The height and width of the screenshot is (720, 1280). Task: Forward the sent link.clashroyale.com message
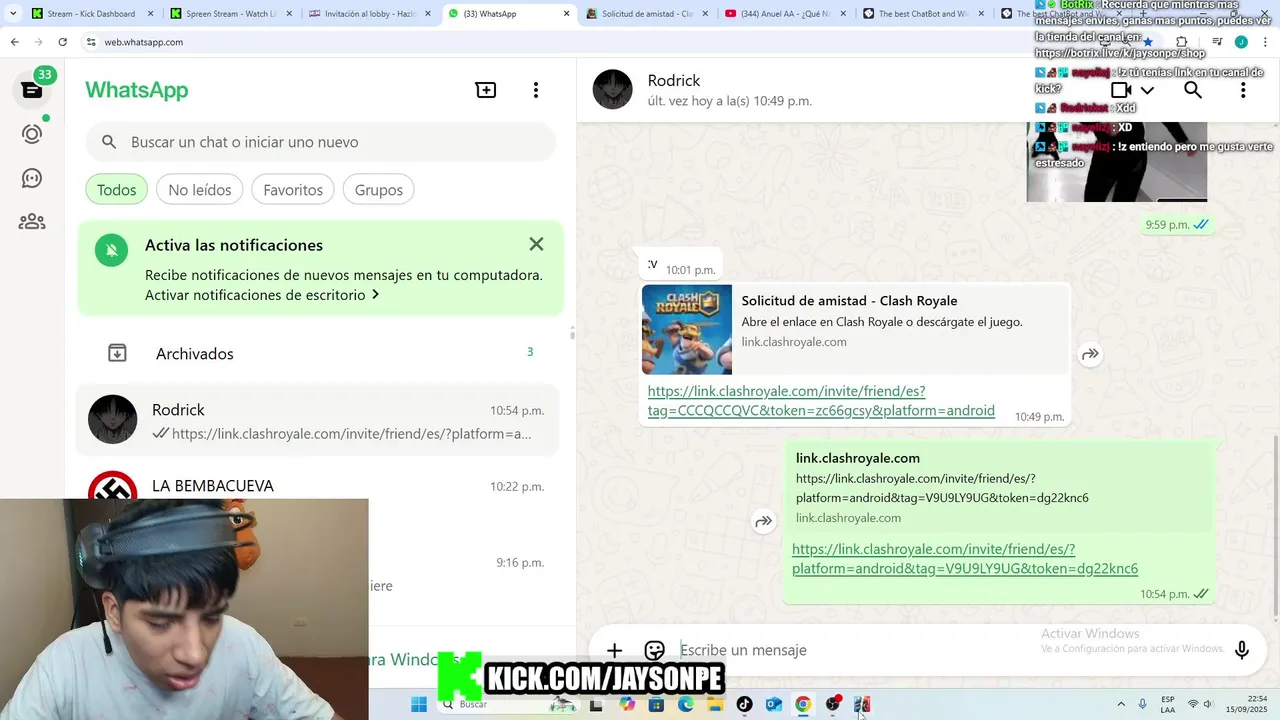click(764, 522)
